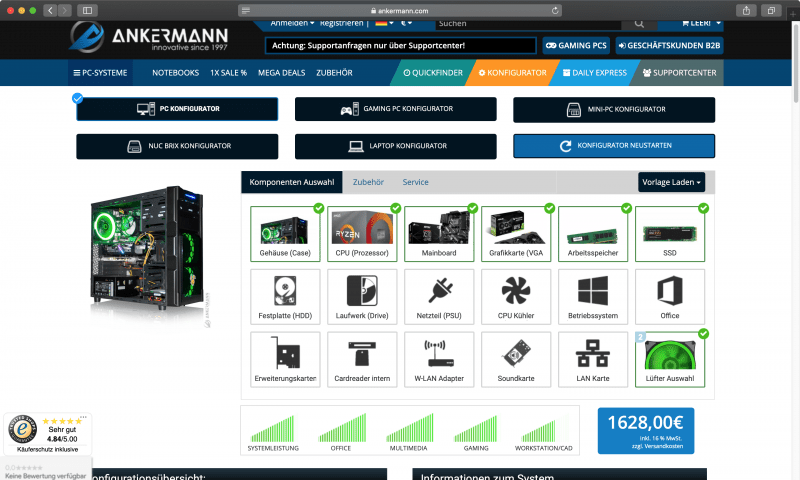Open the MEGA DEALS menu item
This screenshot has width=800, height=480.
pos(282,73)
